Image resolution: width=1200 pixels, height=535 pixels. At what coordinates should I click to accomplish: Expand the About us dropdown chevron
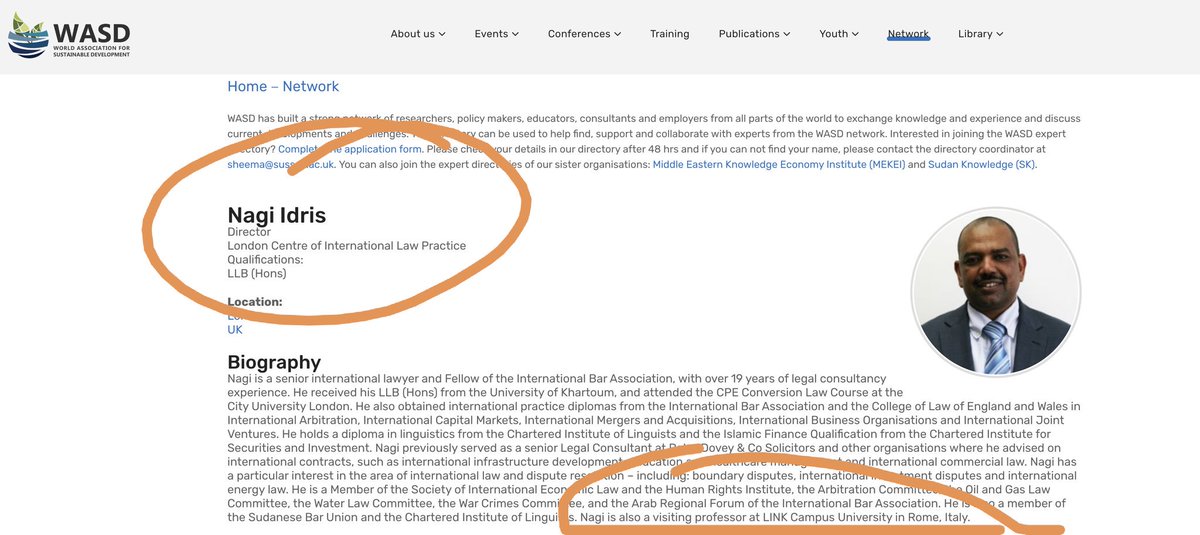[x=442, y=34]
